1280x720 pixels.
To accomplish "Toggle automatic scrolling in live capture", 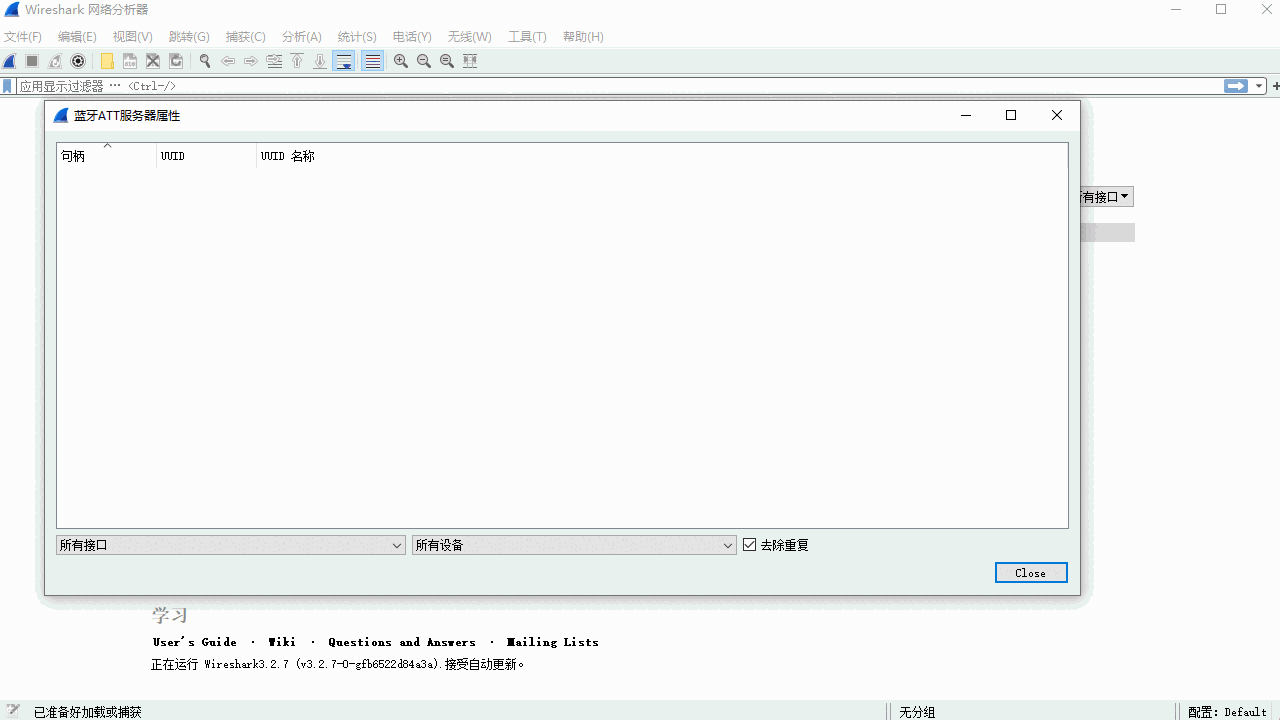I will 343,60.
